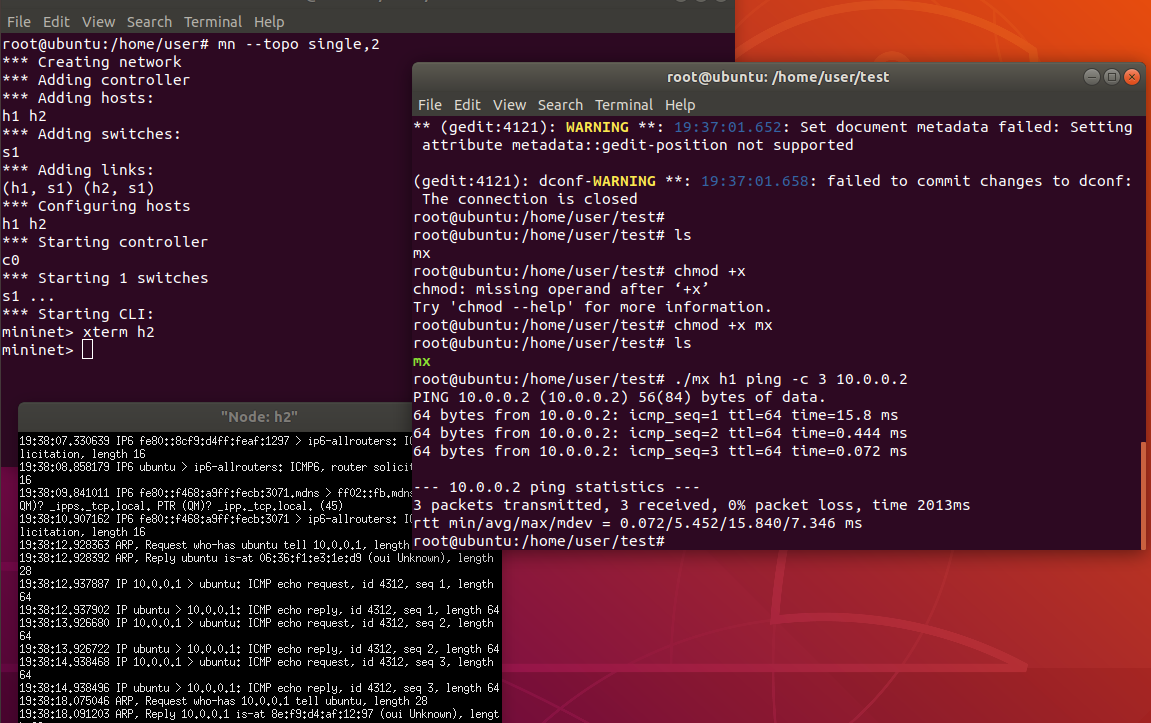
Task: Click 'ARP, Request who-has ubuntu tell 10.0.0.1' line
Action: pos(214,545)
